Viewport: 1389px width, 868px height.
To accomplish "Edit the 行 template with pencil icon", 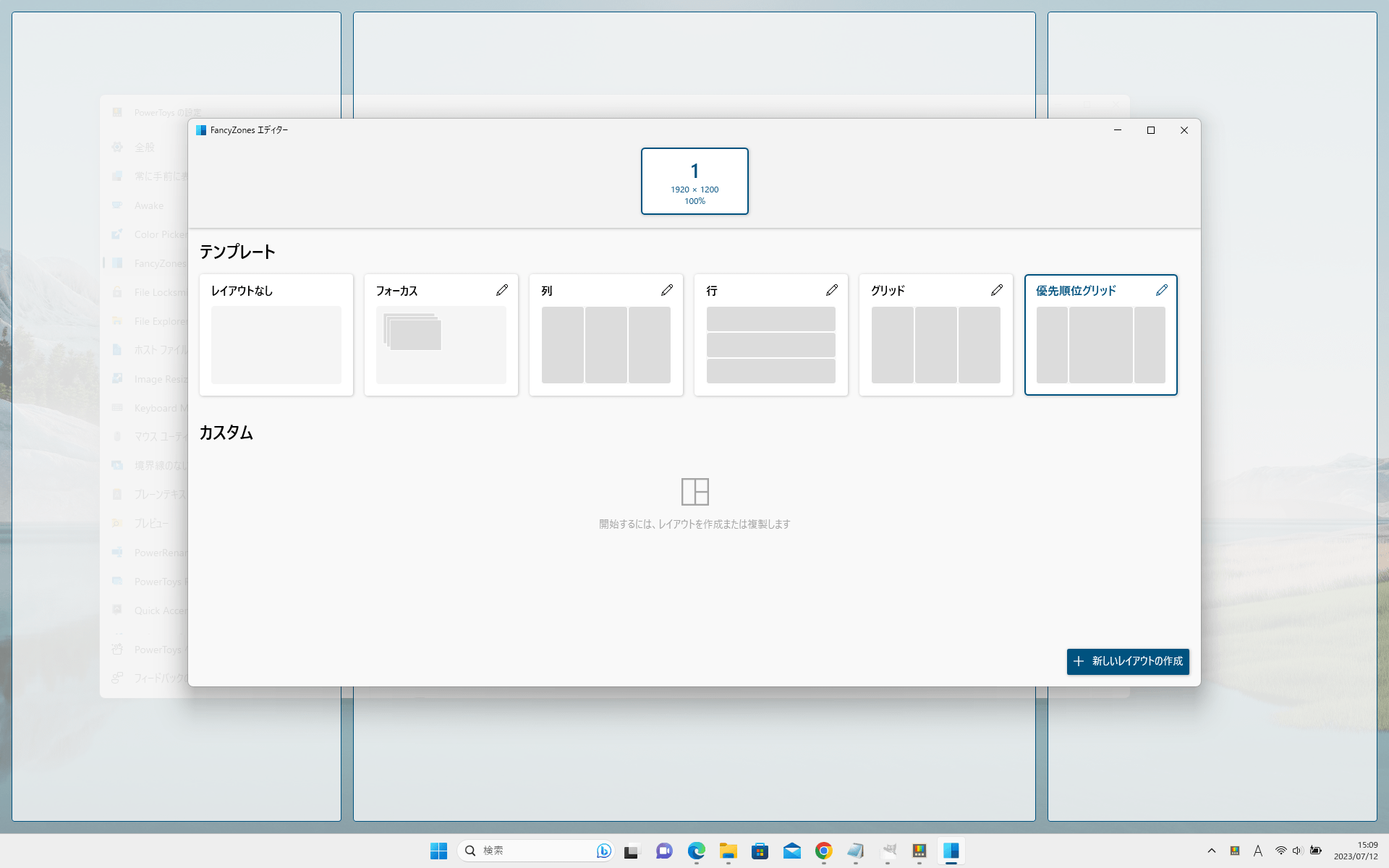I will [832, 290].
